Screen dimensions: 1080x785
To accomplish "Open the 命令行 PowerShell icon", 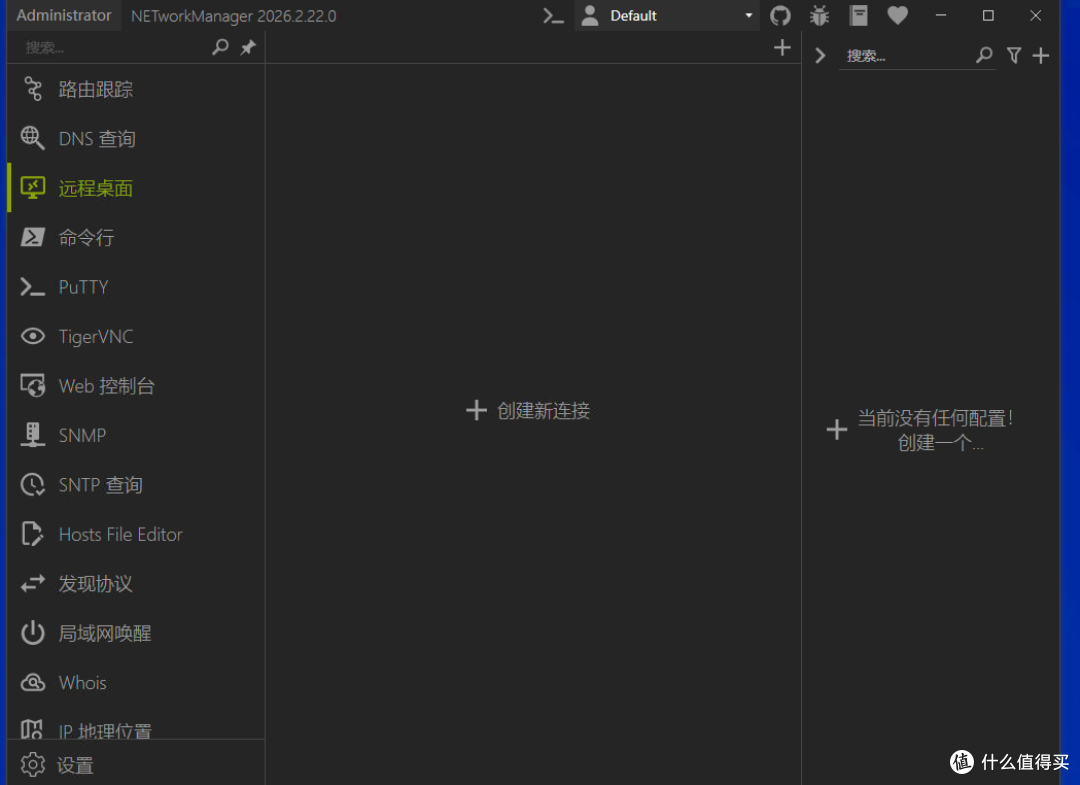I will point(32,237).
